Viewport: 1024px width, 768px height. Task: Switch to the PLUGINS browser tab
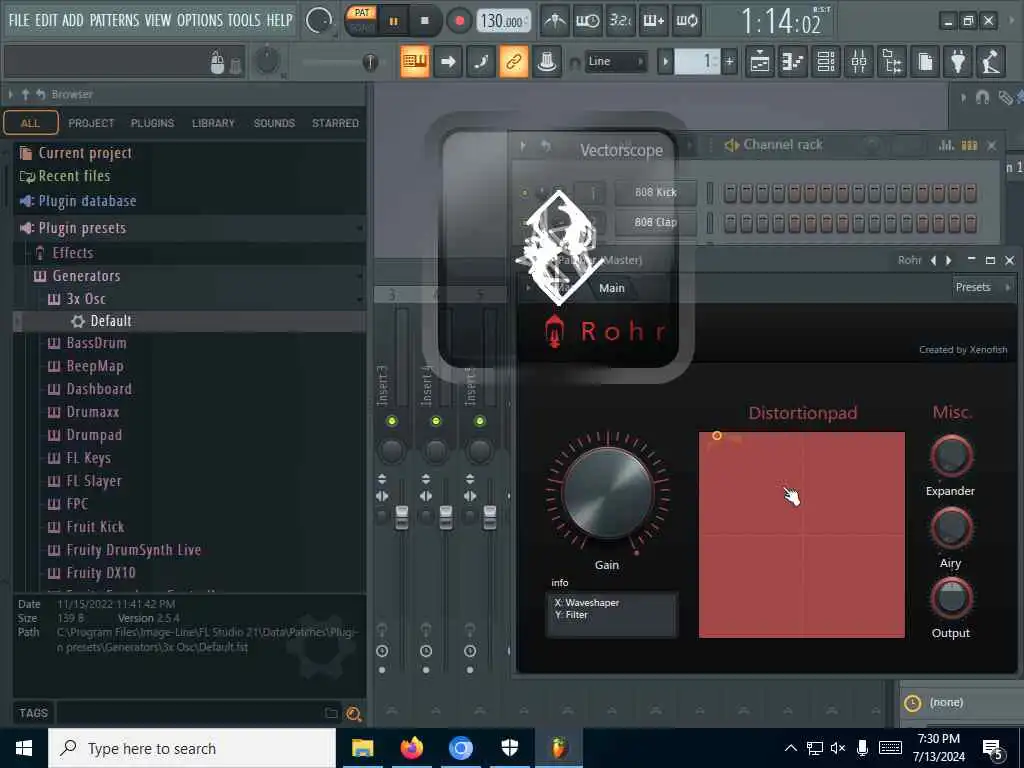pyautogui.click(x=152, y=123)
